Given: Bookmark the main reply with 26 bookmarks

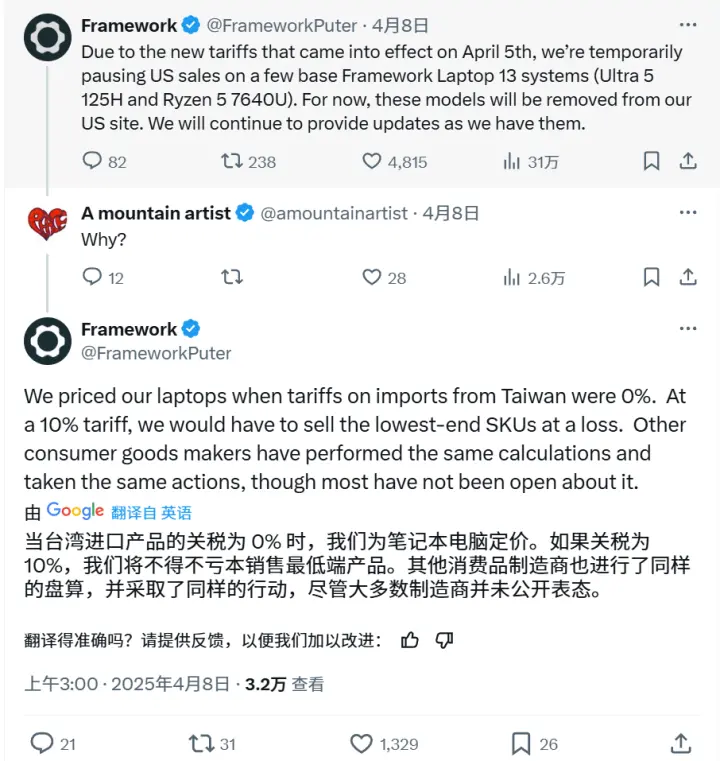Looking at the screenshot, I should [x=521, y=743].
